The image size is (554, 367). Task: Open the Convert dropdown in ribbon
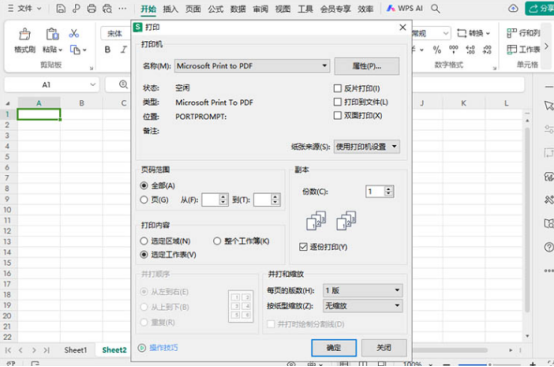473,33
